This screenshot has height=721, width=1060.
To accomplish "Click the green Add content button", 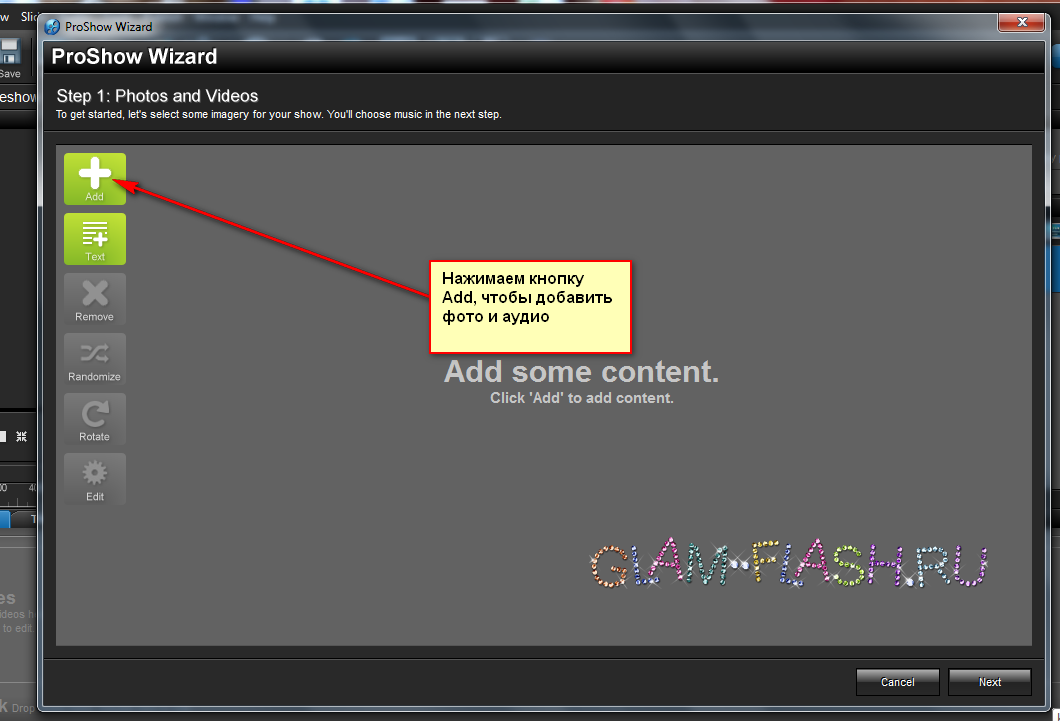I will (95, 179).
